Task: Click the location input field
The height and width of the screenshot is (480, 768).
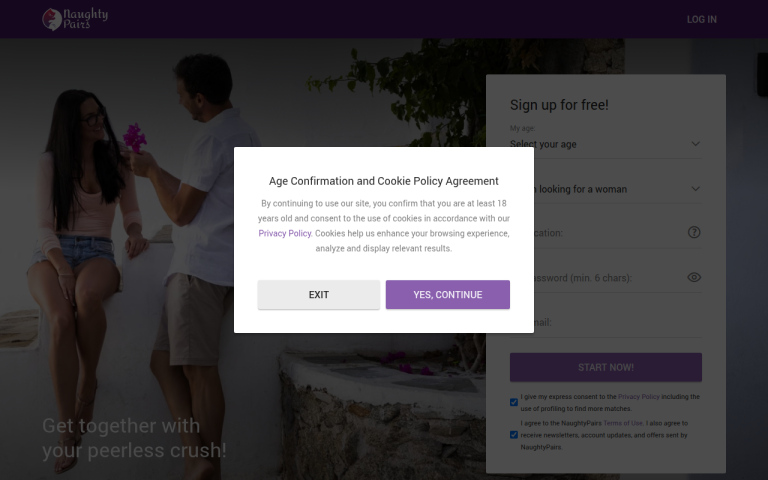Action: 605,233
